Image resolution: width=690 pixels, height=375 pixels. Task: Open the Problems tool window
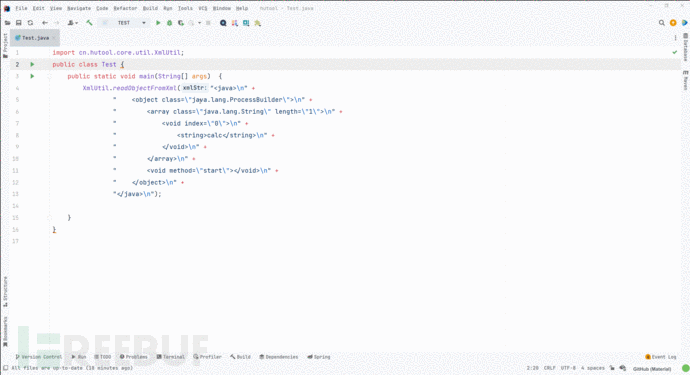point(134,357)
